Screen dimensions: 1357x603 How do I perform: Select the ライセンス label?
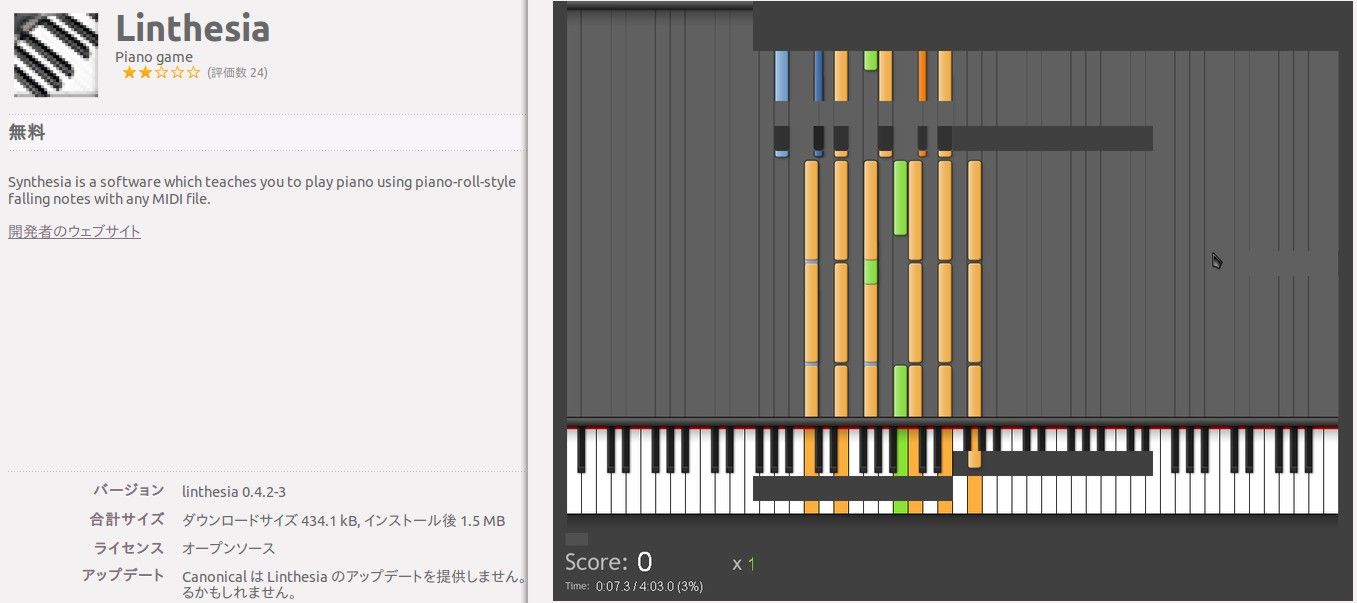[x=128, y=548]
